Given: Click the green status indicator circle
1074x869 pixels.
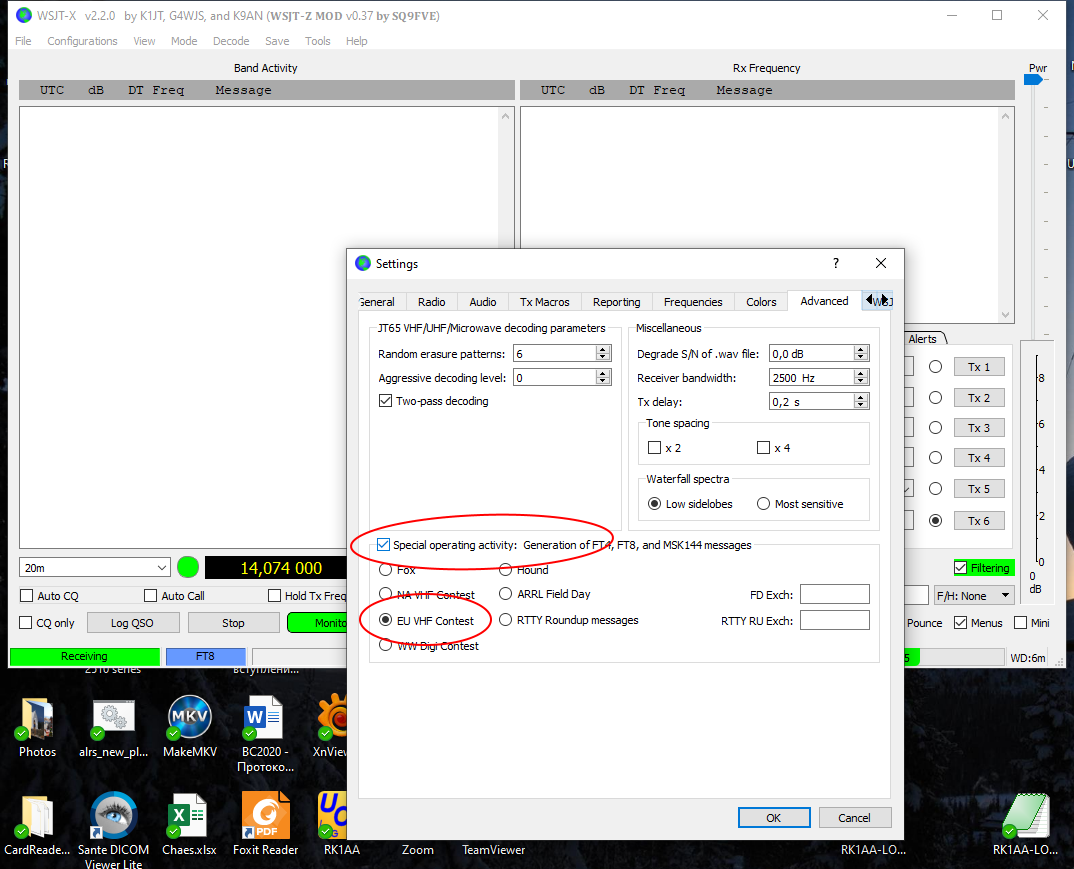Looking at the screenshot, I should point(188,568).
